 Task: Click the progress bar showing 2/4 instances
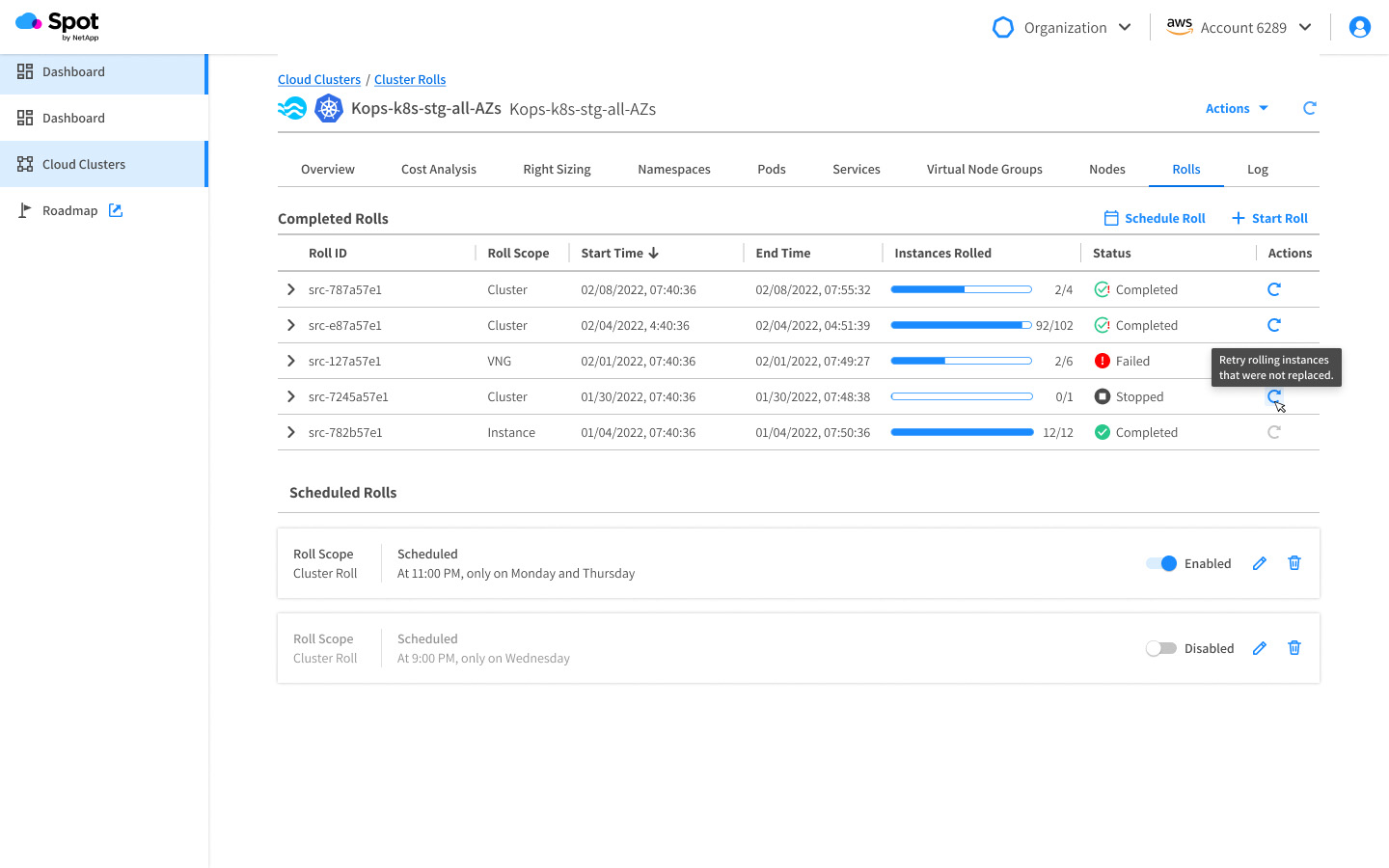(962, 289)
